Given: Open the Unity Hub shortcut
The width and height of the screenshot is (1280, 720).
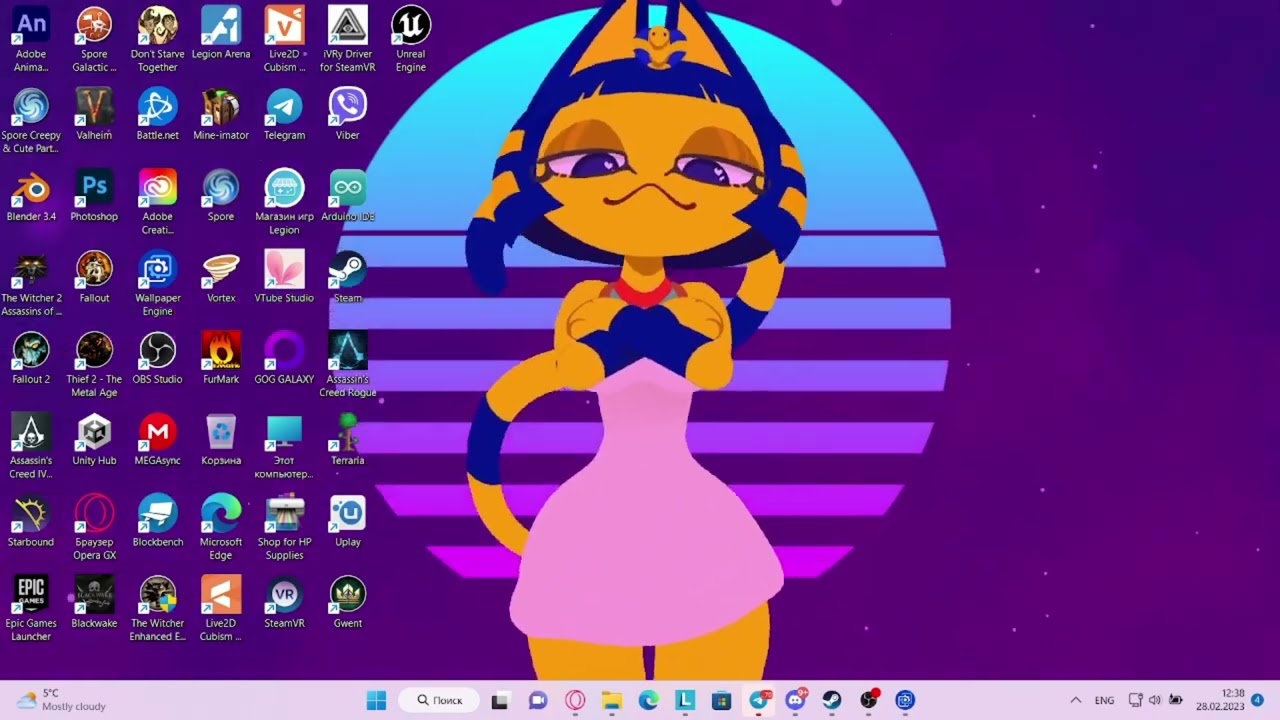Looking at the screenshot, I should (94, 441).
